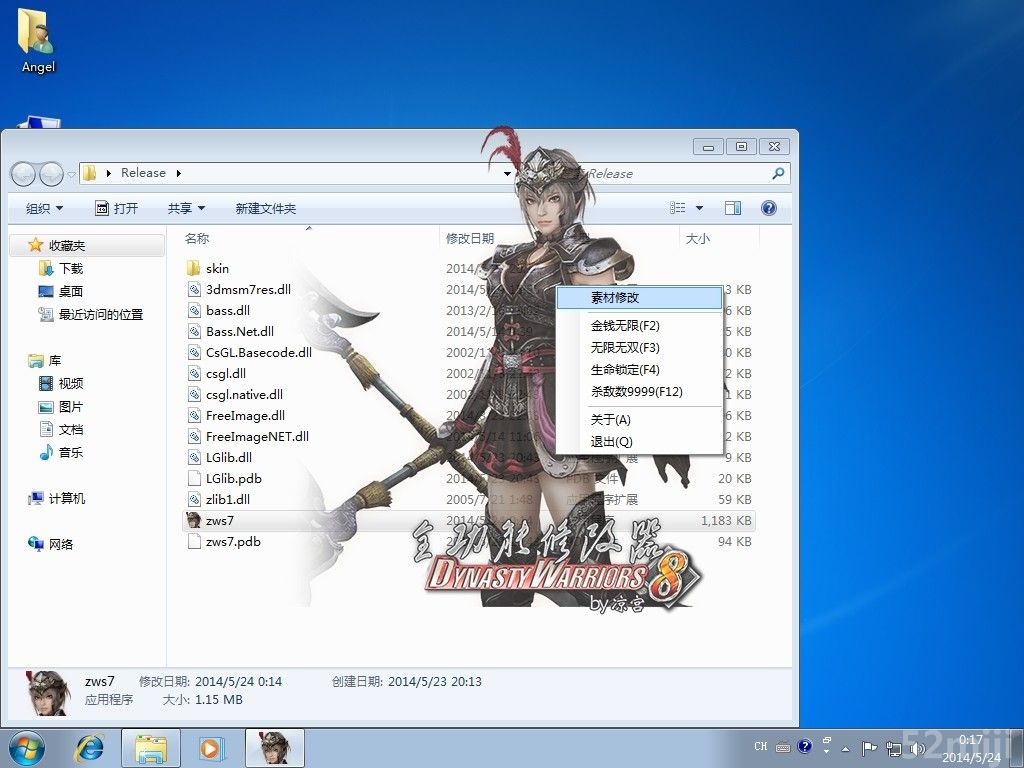Toggle the preview pane icon
Screen dimensions: 1024x768
pyautogui.click(x=733, y=208)
